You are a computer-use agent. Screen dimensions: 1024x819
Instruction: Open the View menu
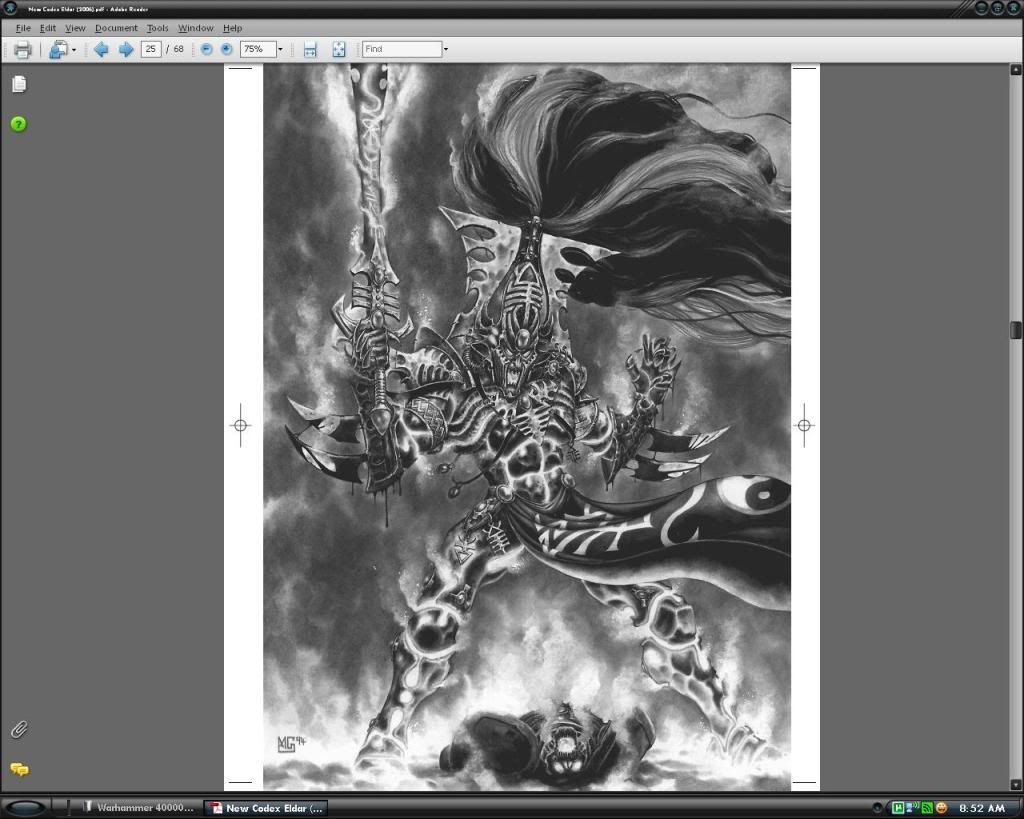tap(75, 28)
